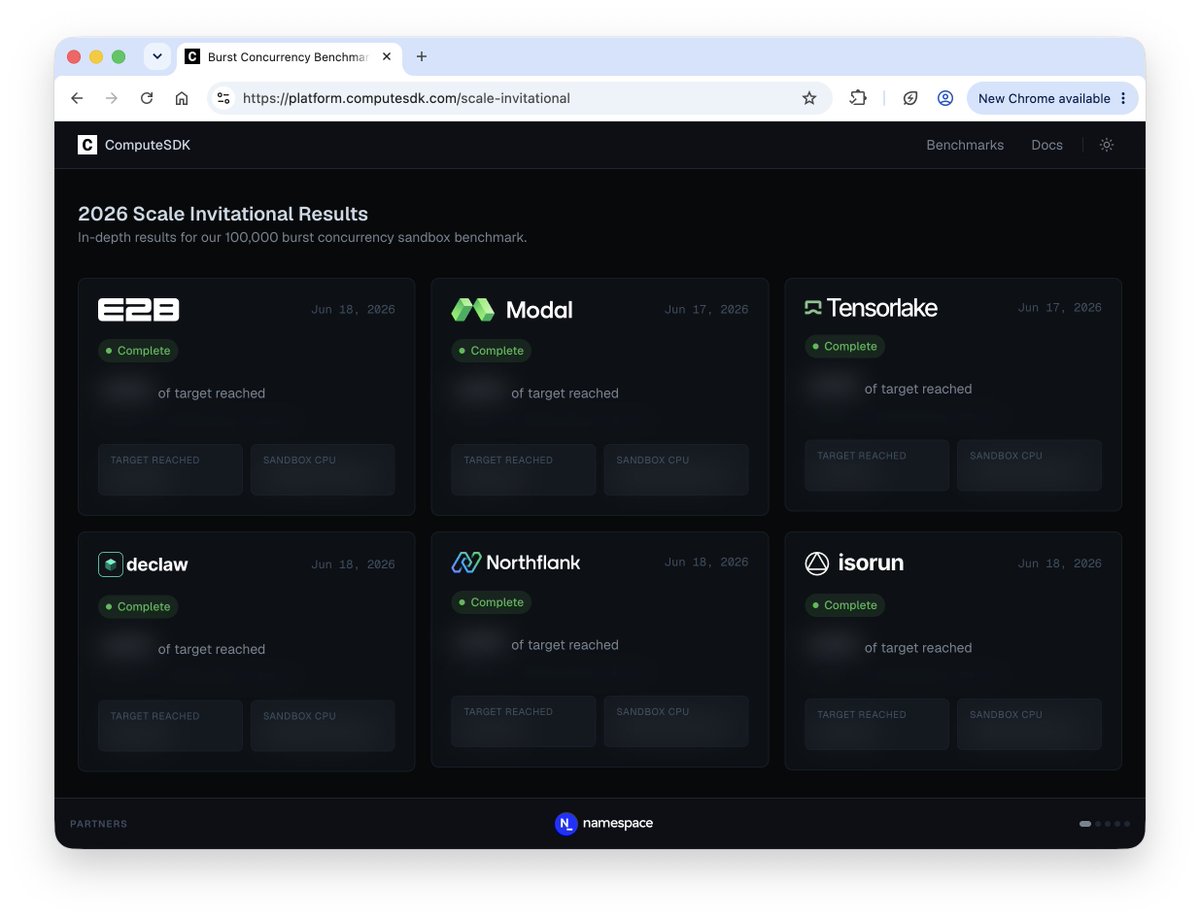The width and height of the screenshot is (1200, 921).
Task: Click the isorun card date Jun 18, 2026
Action: pos(1060,564)
